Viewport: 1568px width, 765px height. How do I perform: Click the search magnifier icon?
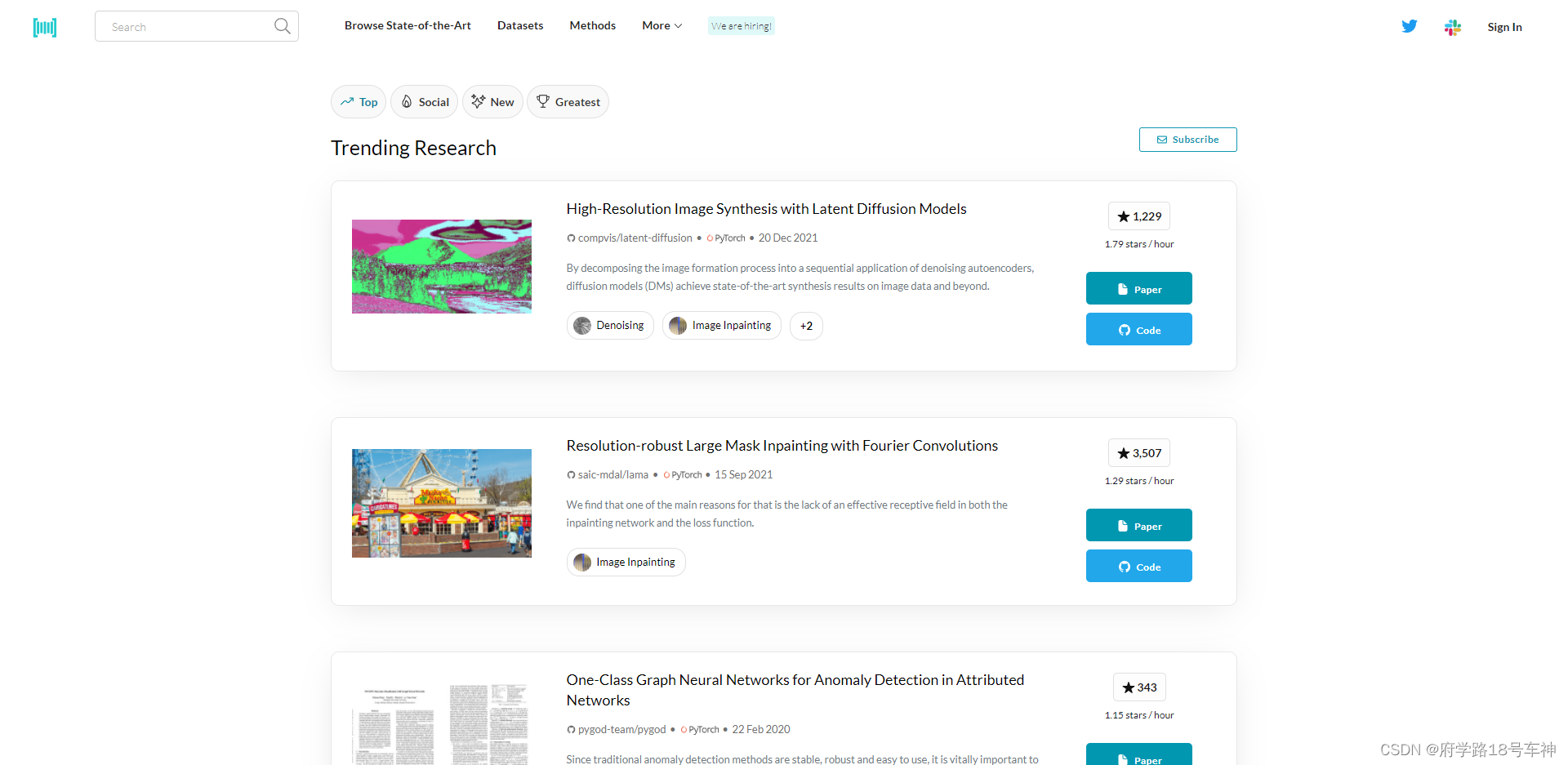[x=282, y=26]
